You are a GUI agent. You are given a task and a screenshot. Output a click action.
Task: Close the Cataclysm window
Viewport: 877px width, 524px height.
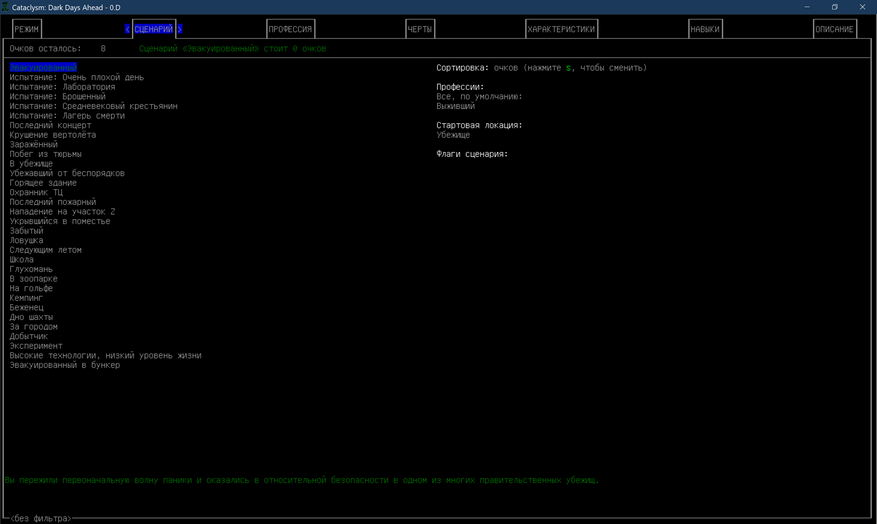(862, 7)
